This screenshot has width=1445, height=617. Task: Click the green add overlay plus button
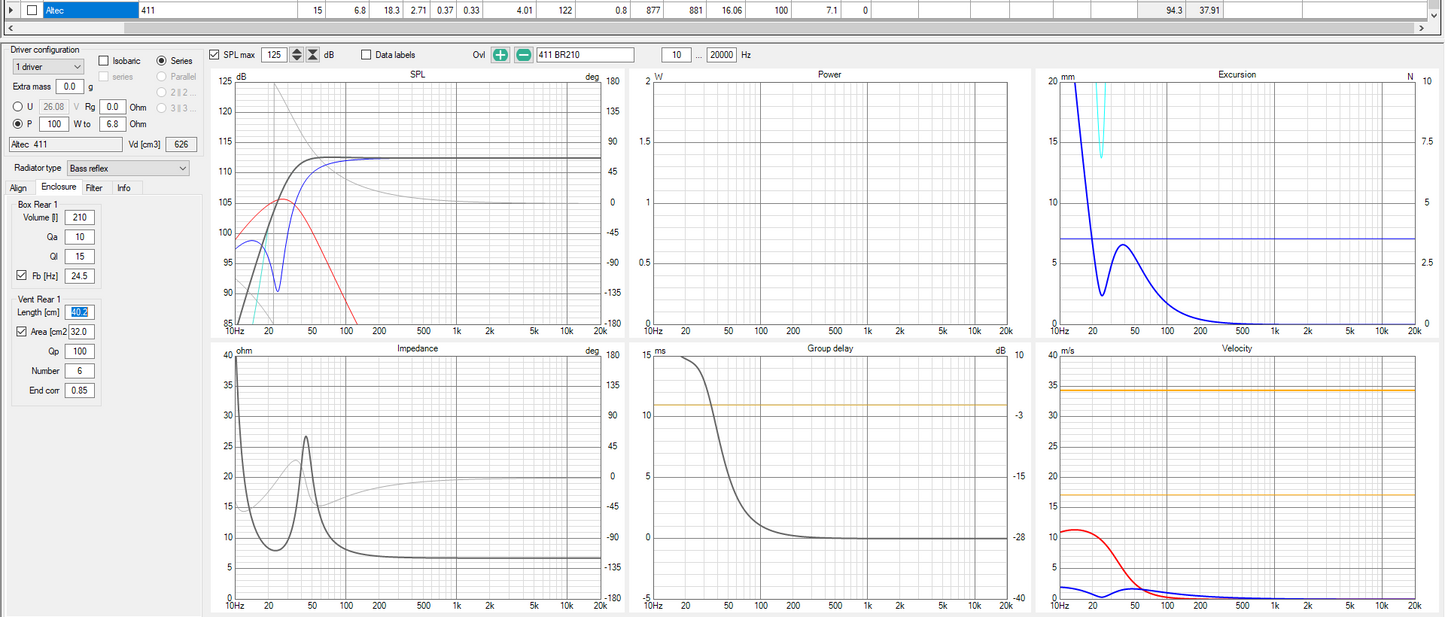click(500, 55)
